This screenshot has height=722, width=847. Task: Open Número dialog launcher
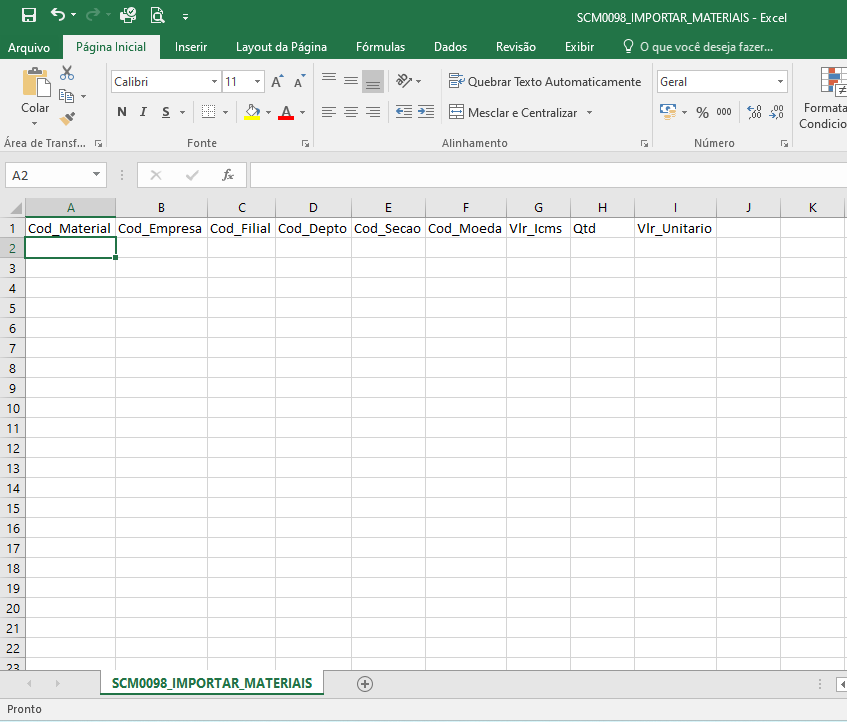point(784,144)
